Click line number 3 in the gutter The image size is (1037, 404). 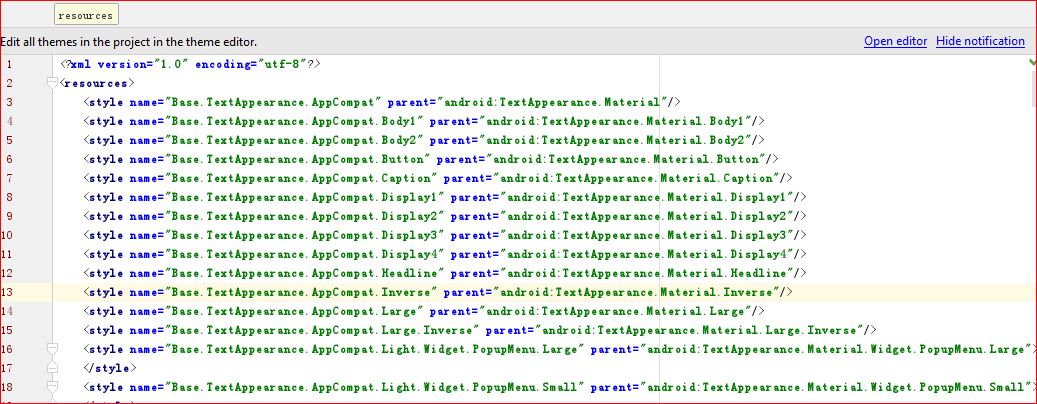(9, 102)
